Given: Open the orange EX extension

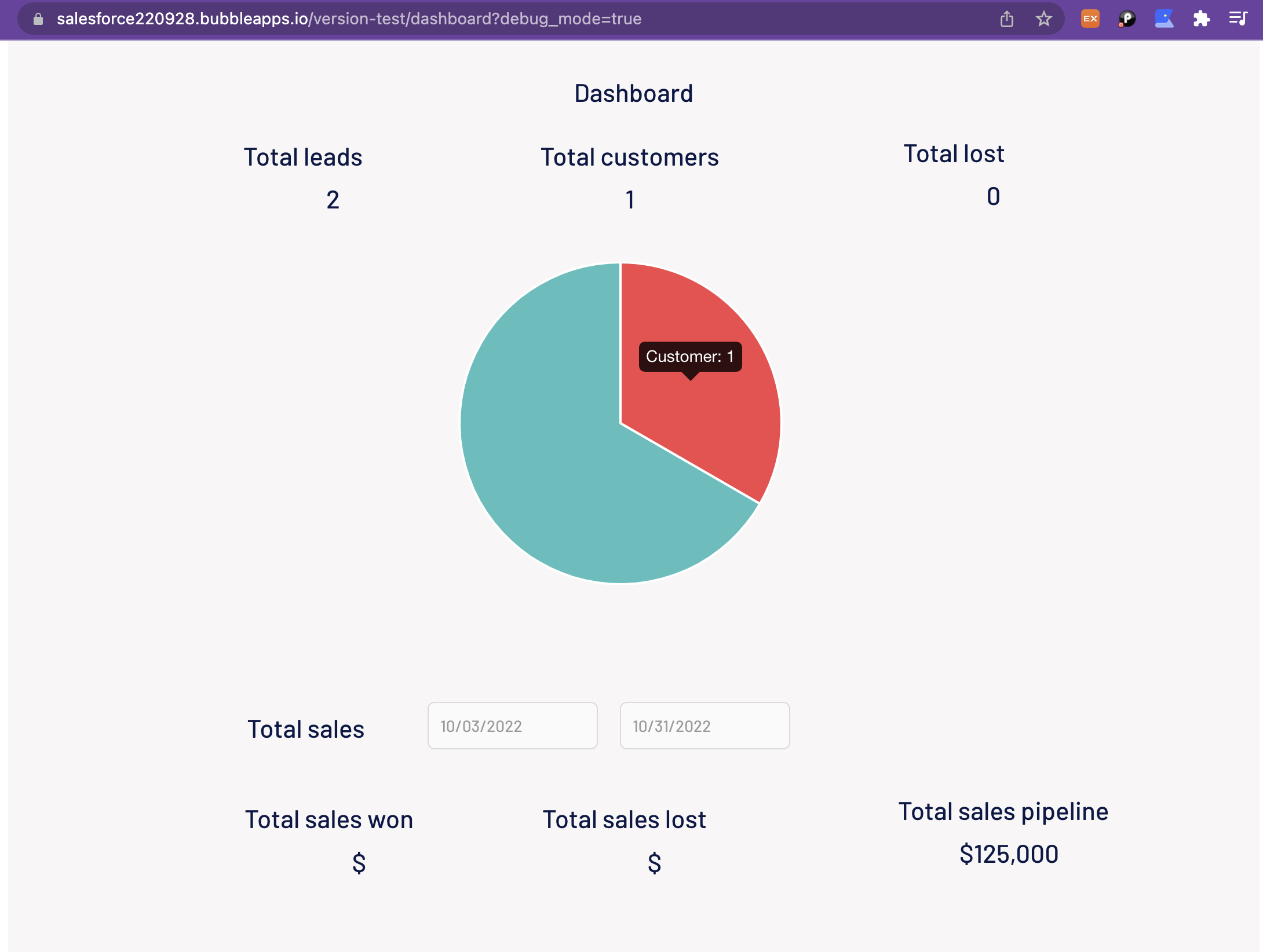Looking at the screenshot, I should 1090,19.
